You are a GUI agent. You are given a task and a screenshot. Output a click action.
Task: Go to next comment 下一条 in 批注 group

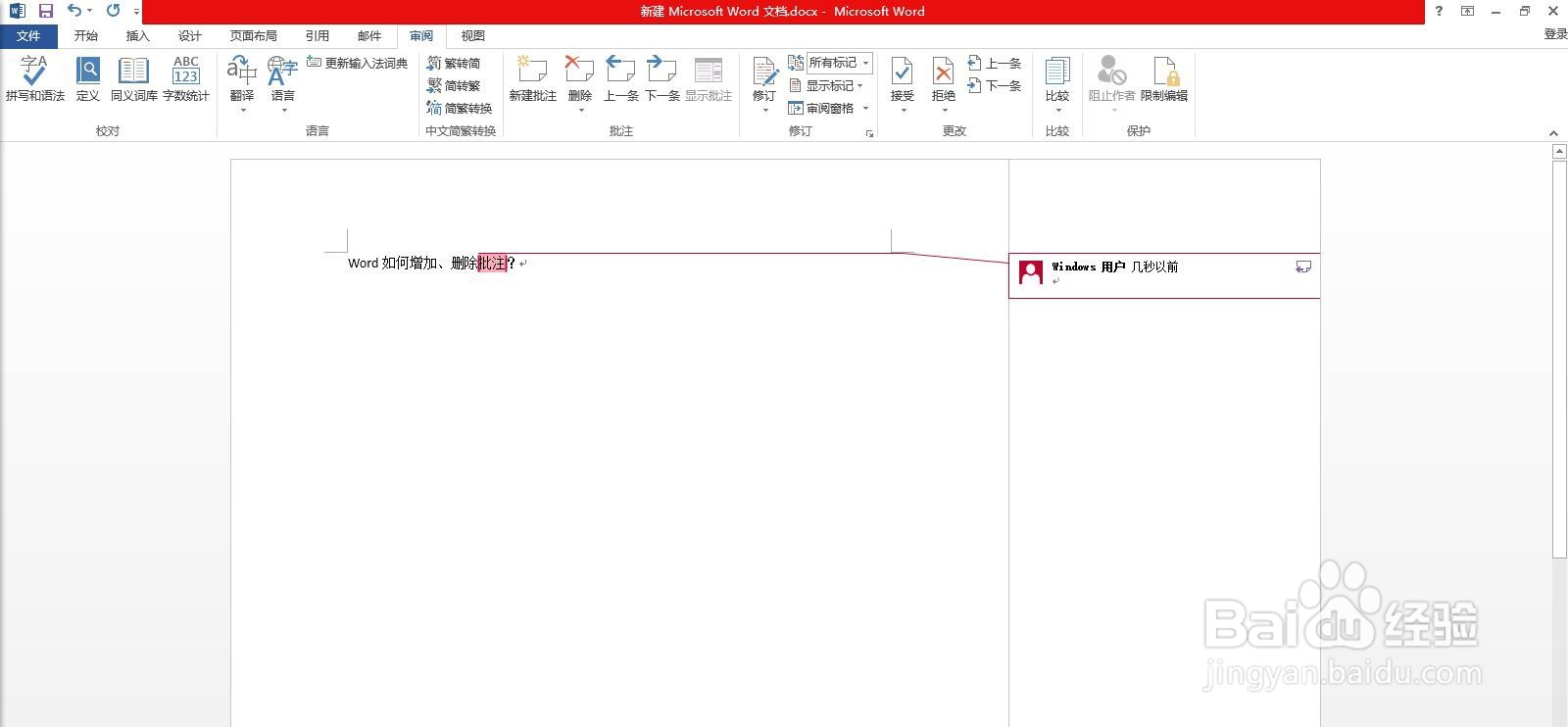pyautogui.click(x=662, y=78)
